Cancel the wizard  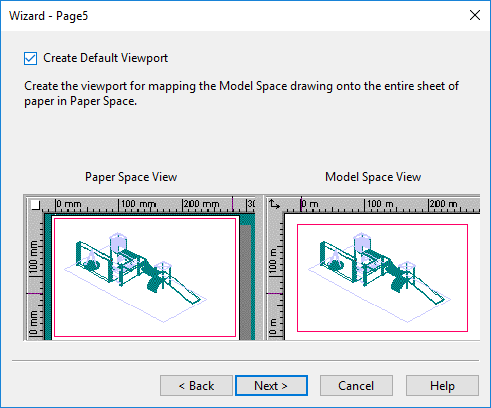click(x=356, y=386)
